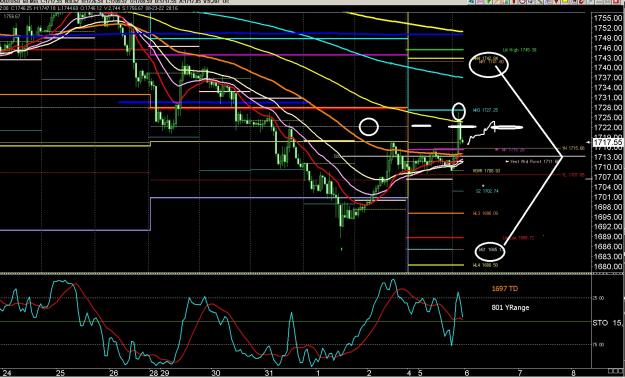Click the 1722.00 price axis label
The image size is (625, 378).
pyautogui.click(x=608, y=128)
